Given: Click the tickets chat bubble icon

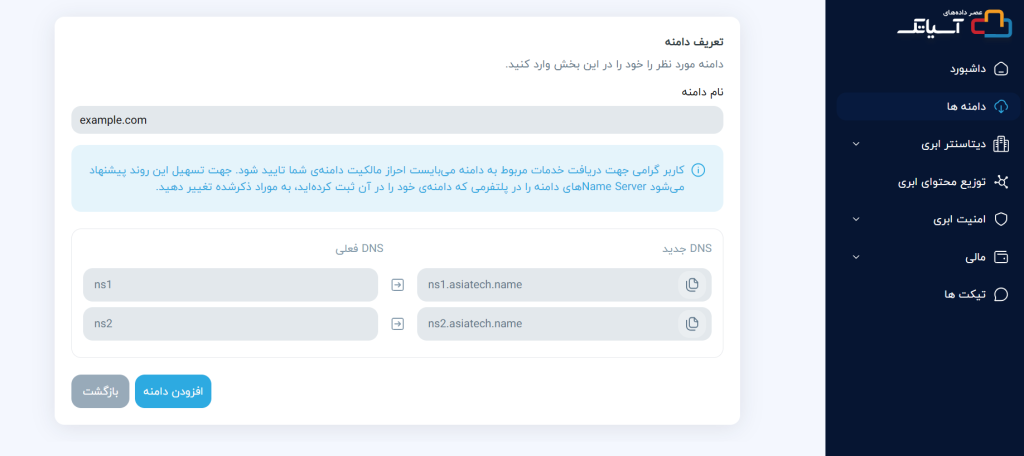Looking at the screenshot, I should (1000, 295).
